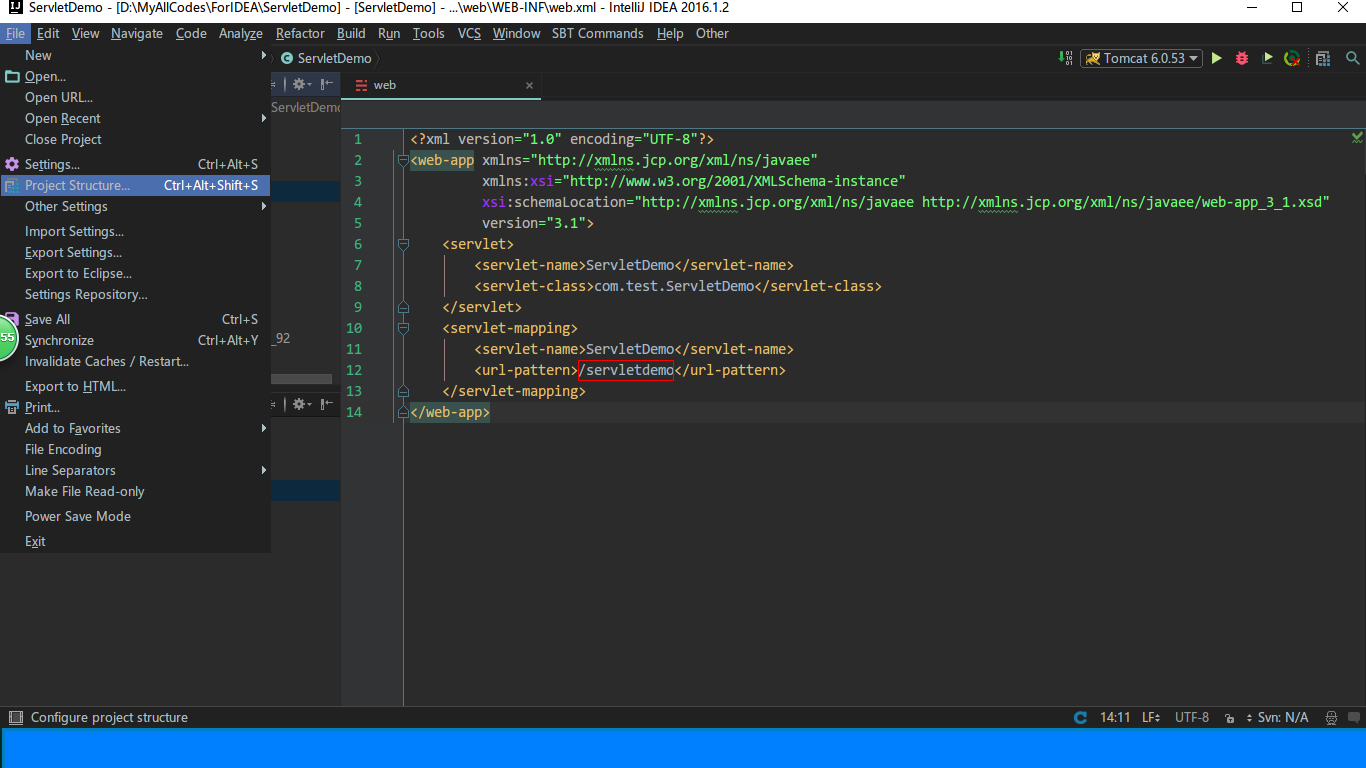The height and width of the screenshot is (768, 1366).
Task: Open the Edit menu
Action: 48,33
